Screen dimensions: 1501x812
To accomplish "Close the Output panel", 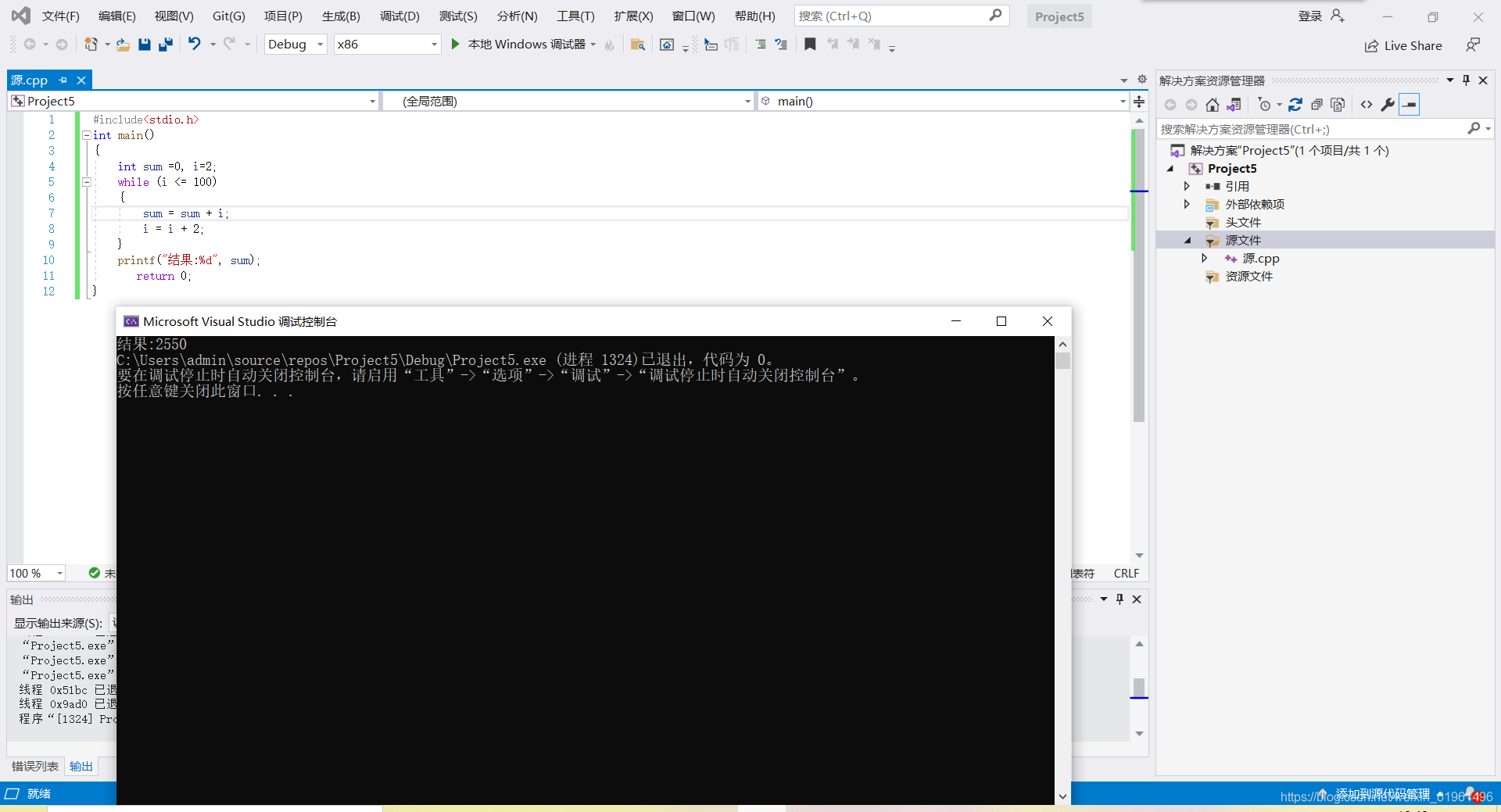I will coord(1137,599).
